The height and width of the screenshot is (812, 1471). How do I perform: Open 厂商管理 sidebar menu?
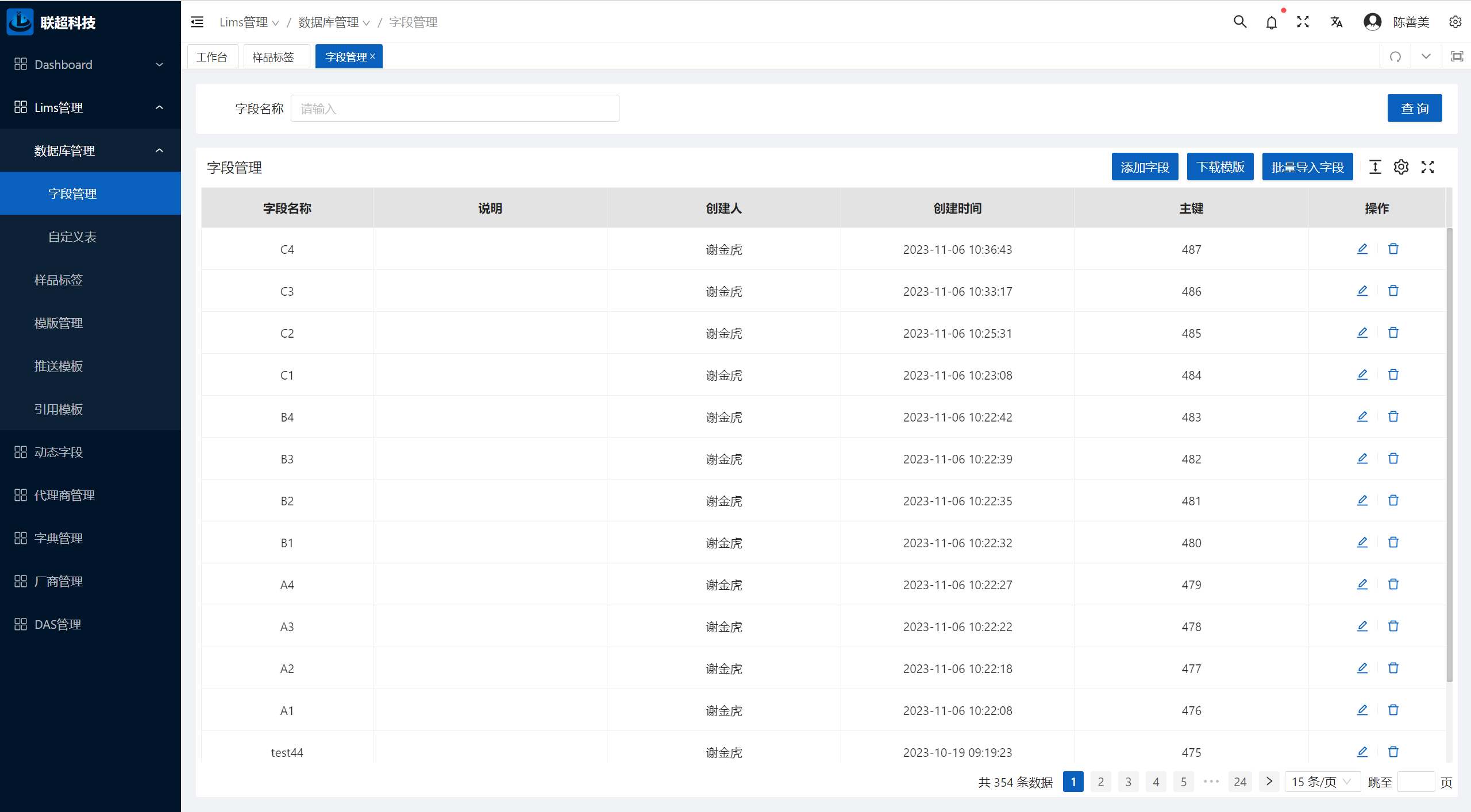(90, 581)
